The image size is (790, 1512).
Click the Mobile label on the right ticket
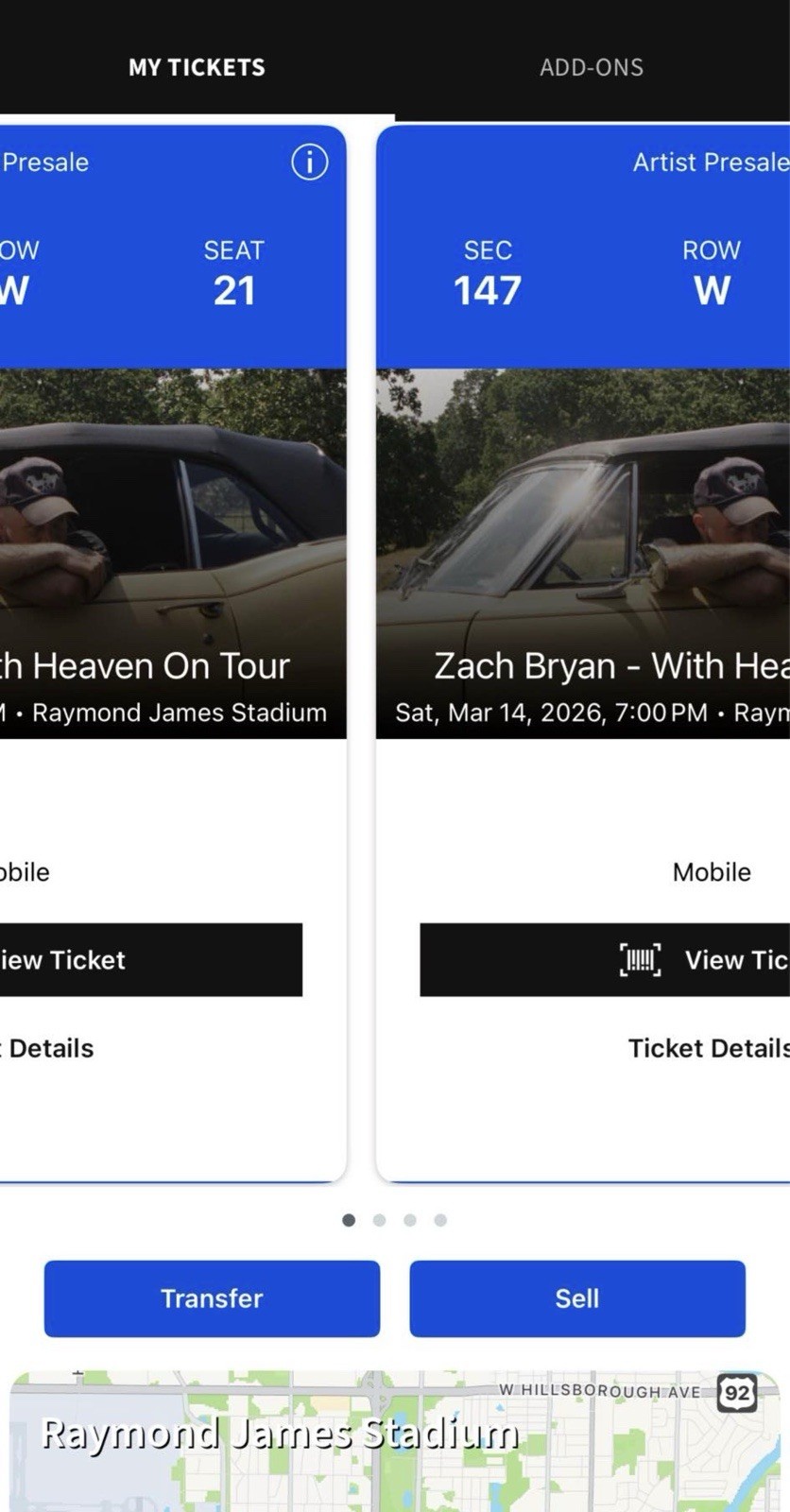click(x=711, y=871)
